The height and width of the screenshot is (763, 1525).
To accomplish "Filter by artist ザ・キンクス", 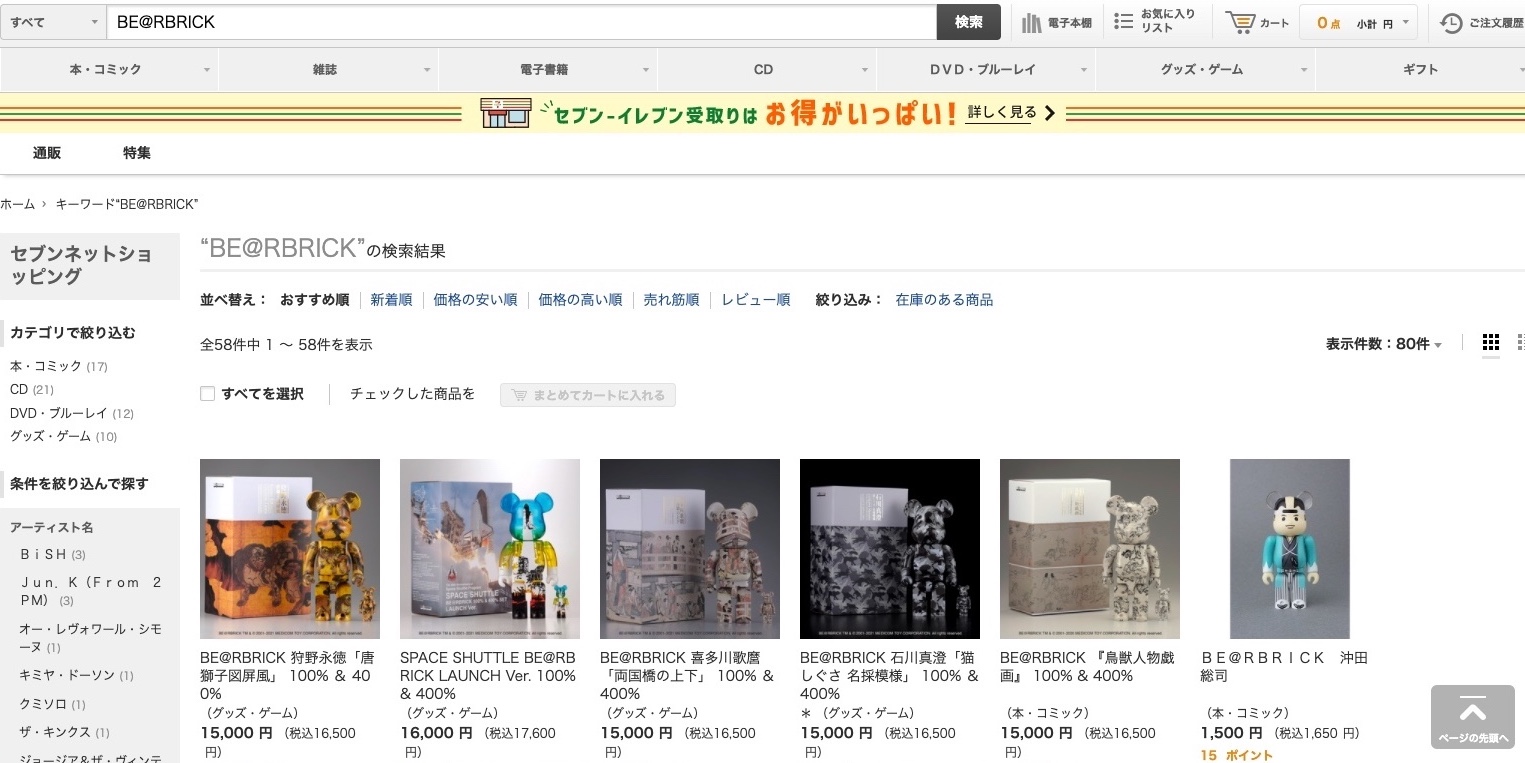I will tap(65, 732).
